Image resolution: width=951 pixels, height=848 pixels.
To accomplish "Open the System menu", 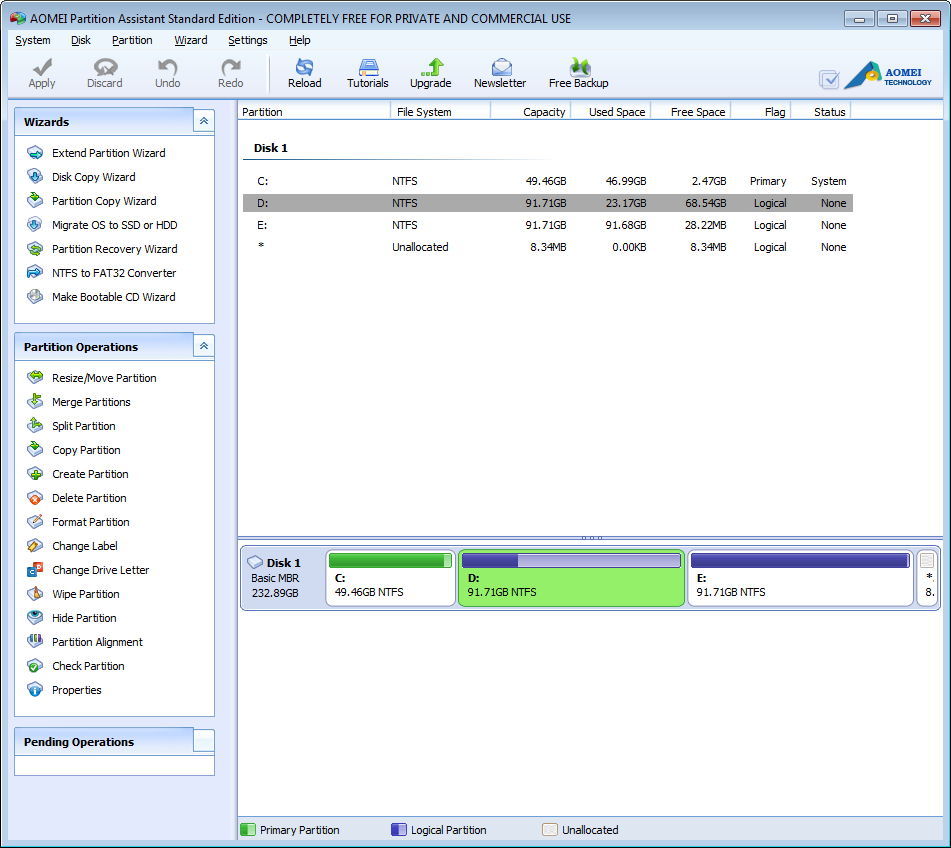I will tap(33, 40).
